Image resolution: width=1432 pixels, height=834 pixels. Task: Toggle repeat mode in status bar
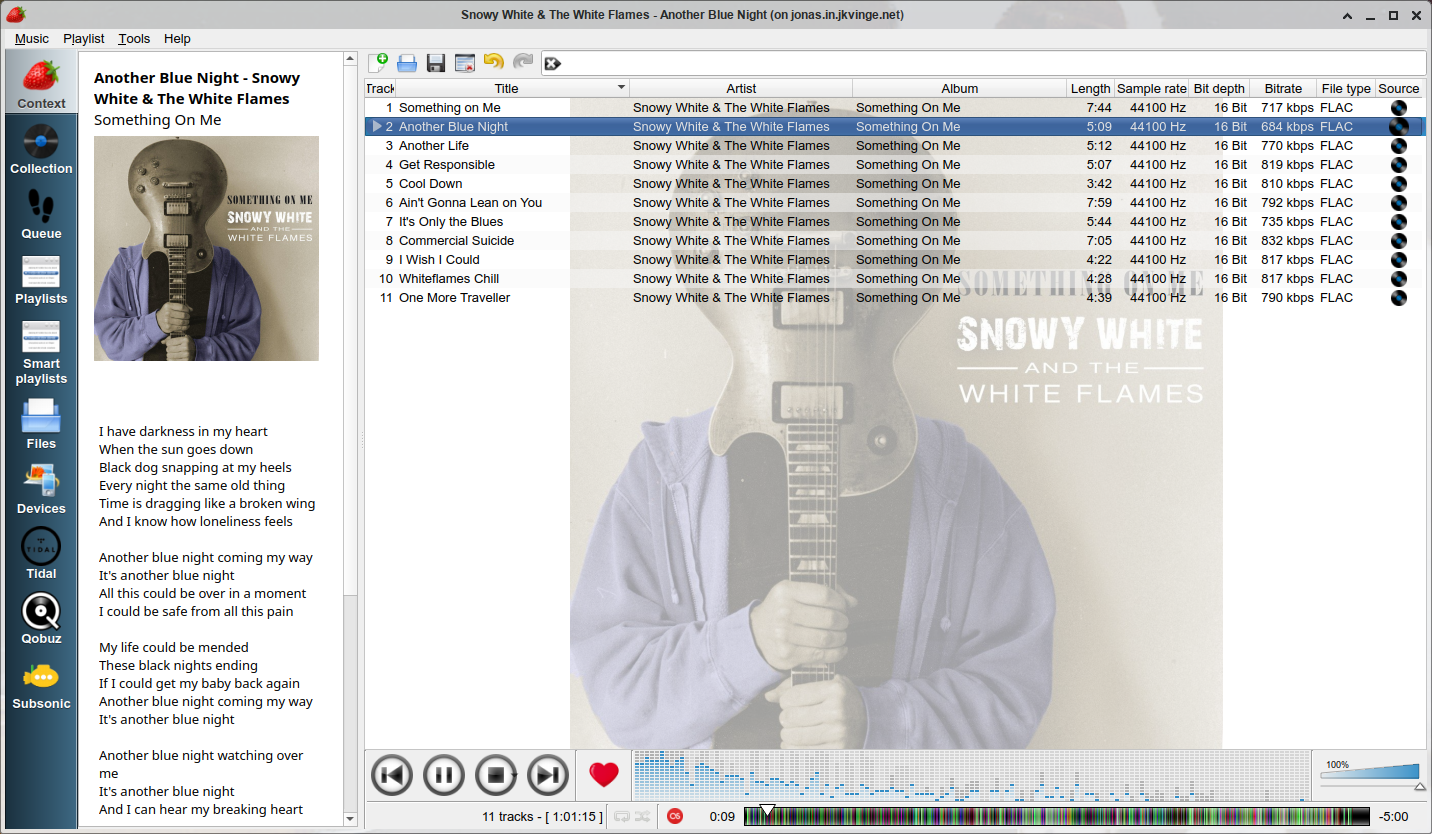(622, 816)
